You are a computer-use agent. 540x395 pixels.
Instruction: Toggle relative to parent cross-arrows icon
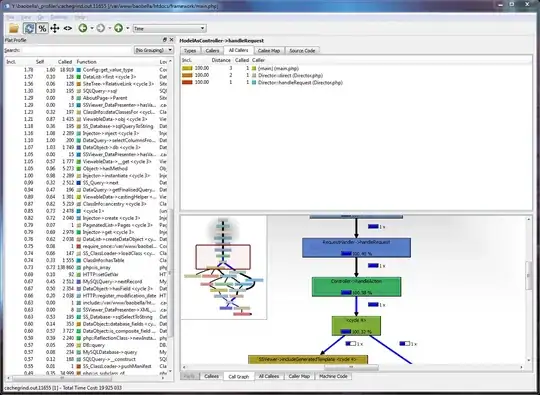tap(55, 28)
